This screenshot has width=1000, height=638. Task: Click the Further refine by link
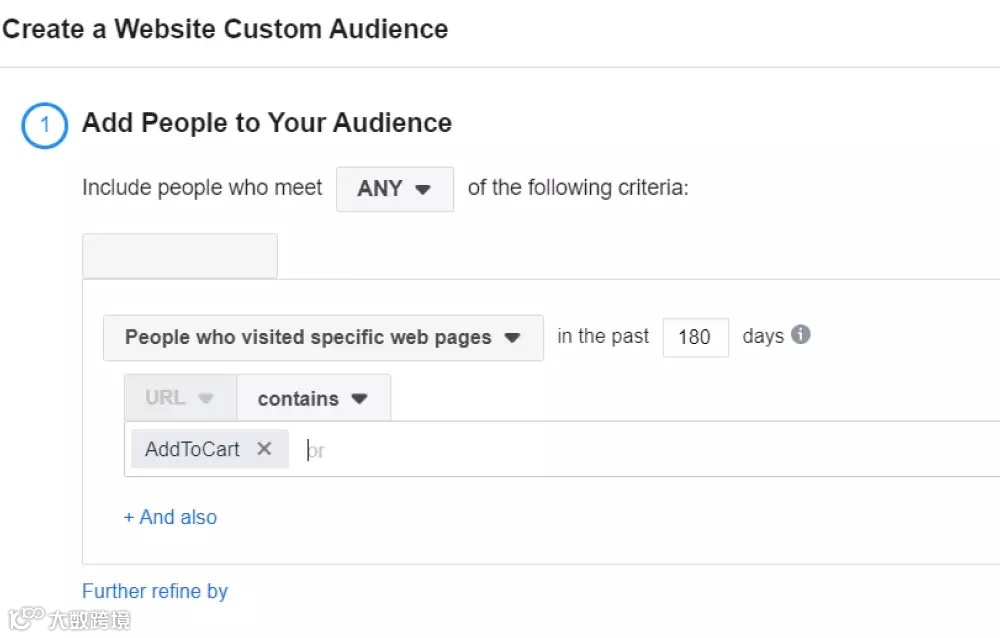tap(155, 591)
